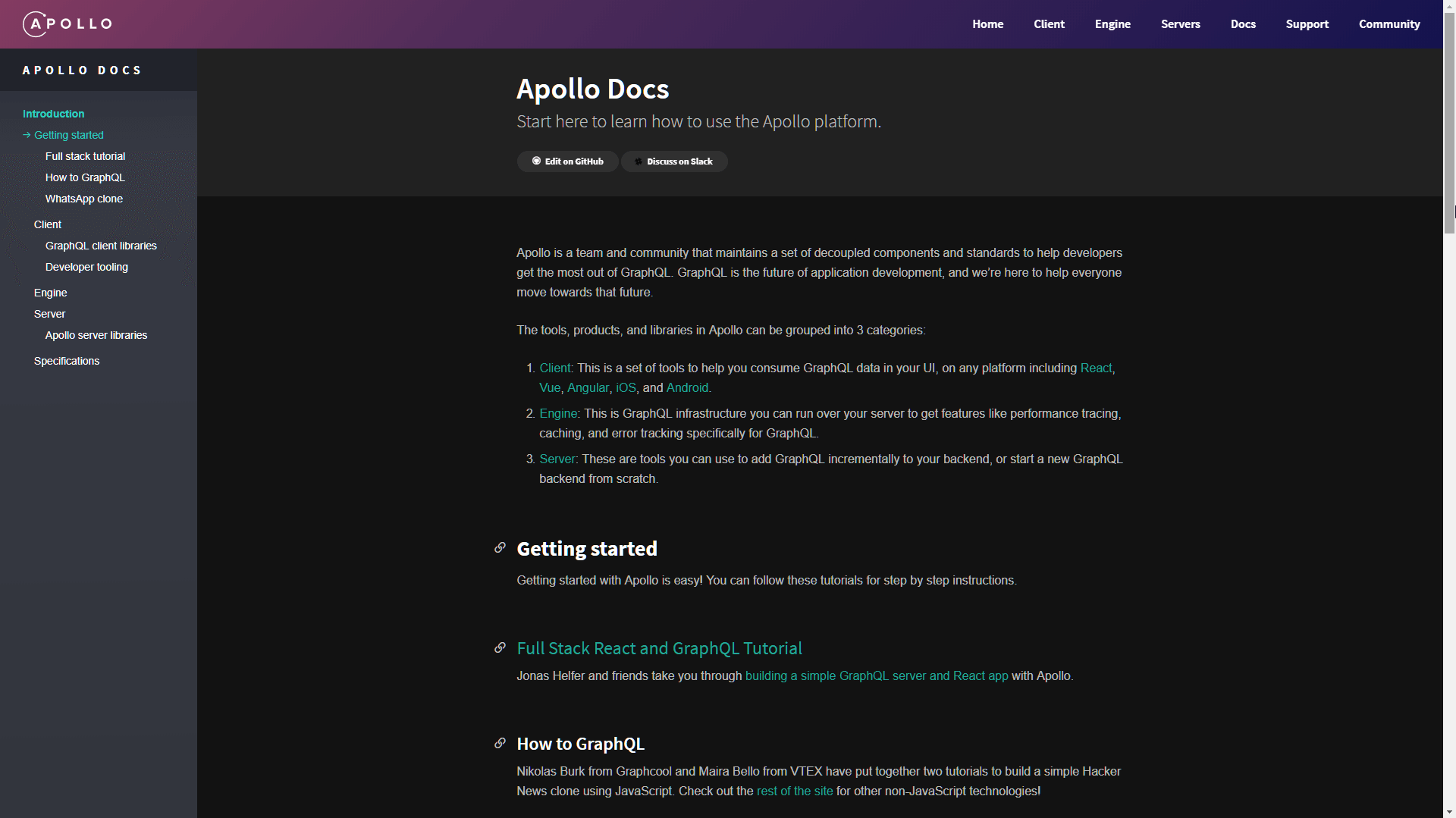The height and width of the screenshot is (818, 1456).
Task: Click the Slack icon in Discuss button
Action: (639, 161)
